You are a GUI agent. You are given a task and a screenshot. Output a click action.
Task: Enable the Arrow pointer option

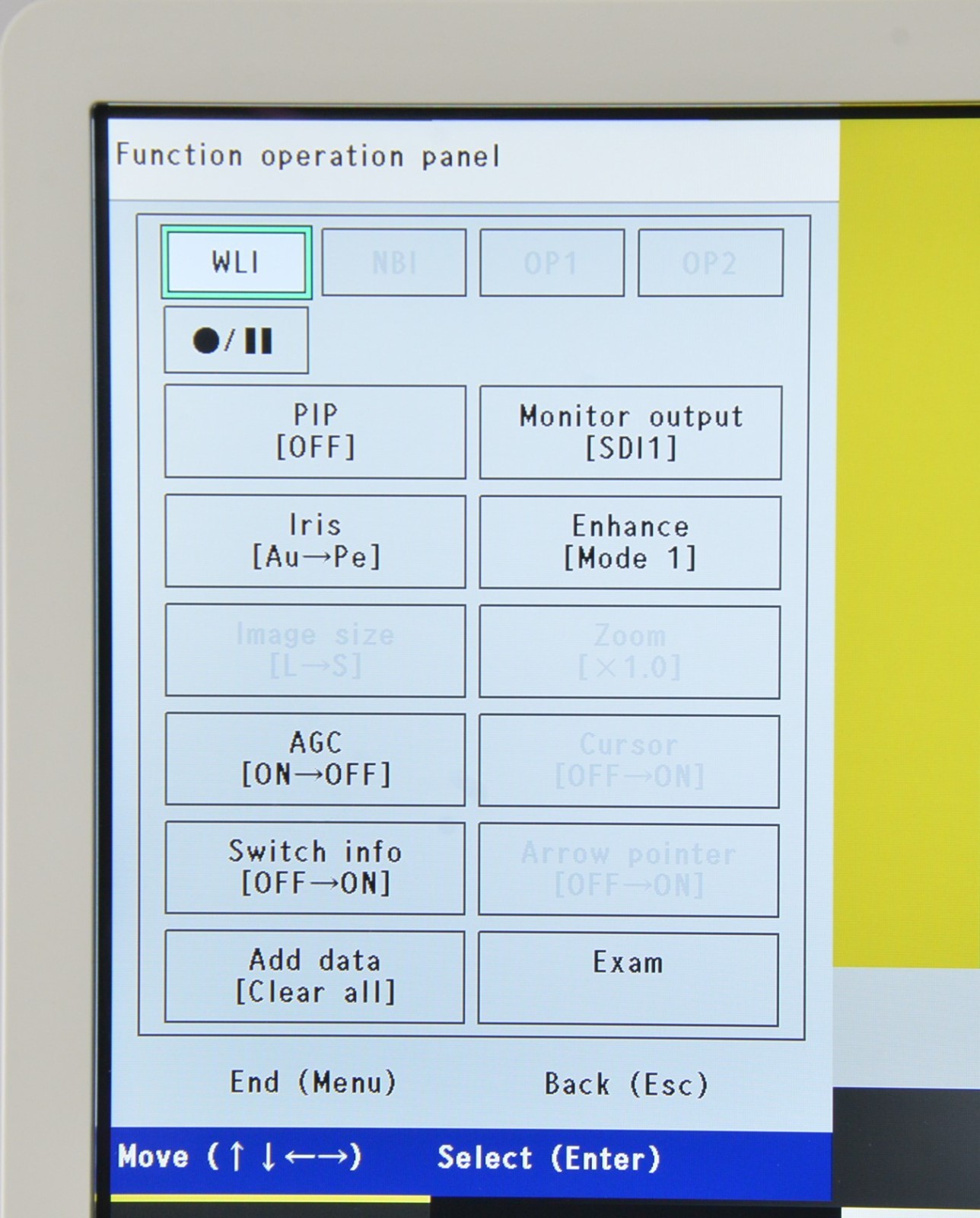628,869
